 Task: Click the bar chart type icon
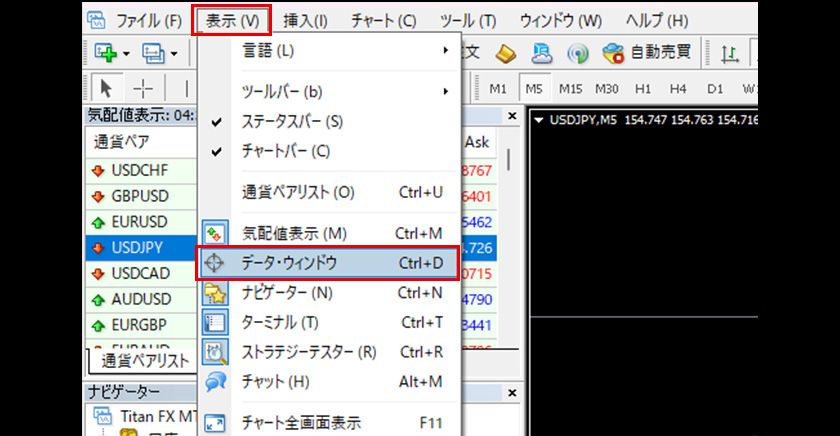[731, 53]
